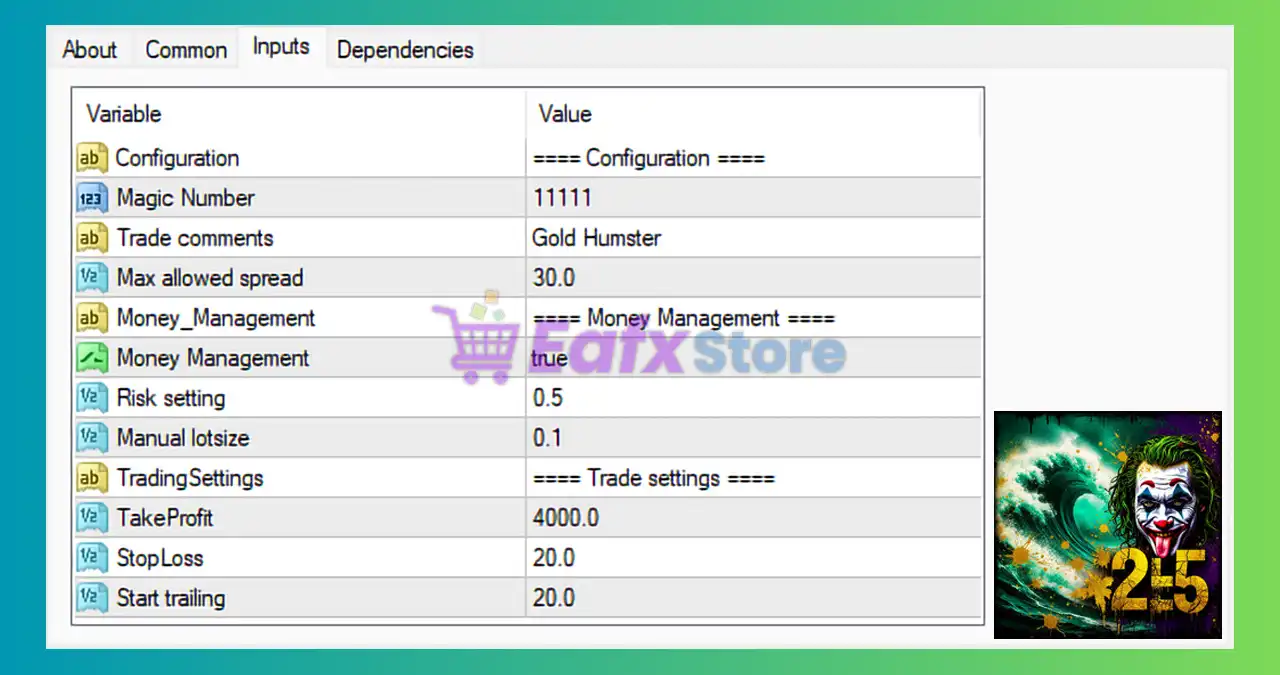Open the Dependencies tab
This screenshot has height=675, width=1280.
point(405,50)
